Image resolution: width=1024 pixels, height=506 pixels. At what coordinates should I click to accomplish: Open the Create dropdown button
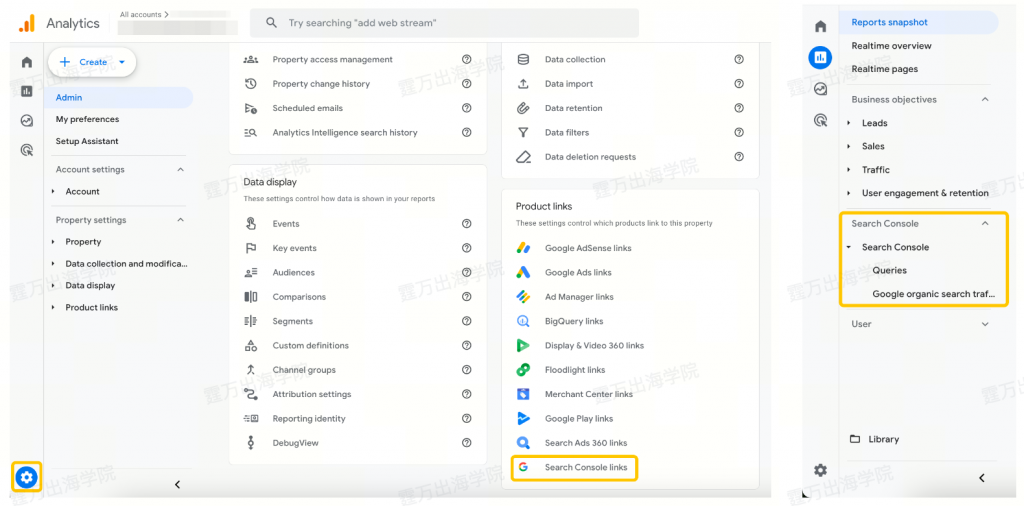coord(91,62)
